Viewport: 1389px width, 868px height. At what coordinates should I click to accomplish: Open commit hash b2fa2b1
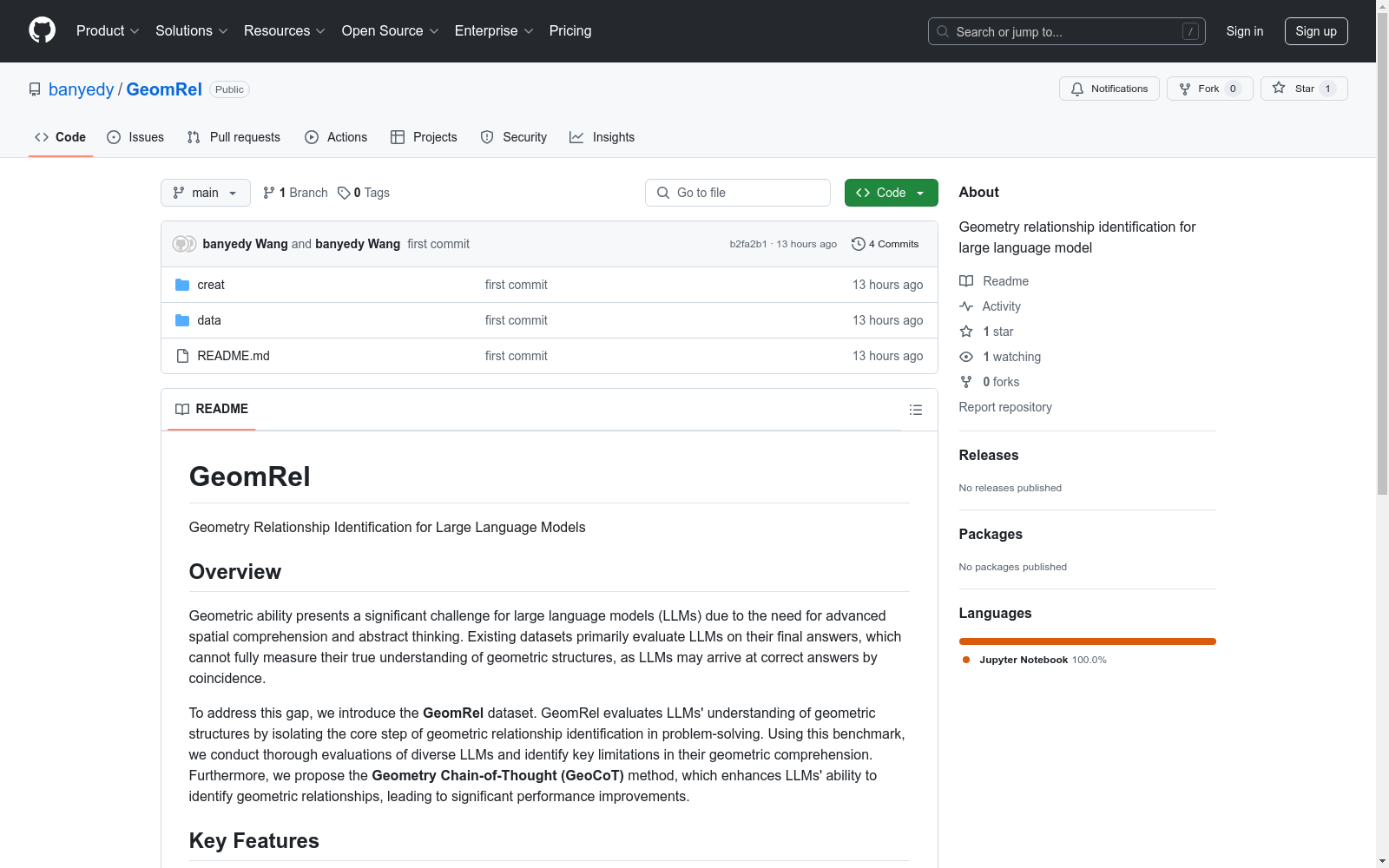[x=748, y=244]
